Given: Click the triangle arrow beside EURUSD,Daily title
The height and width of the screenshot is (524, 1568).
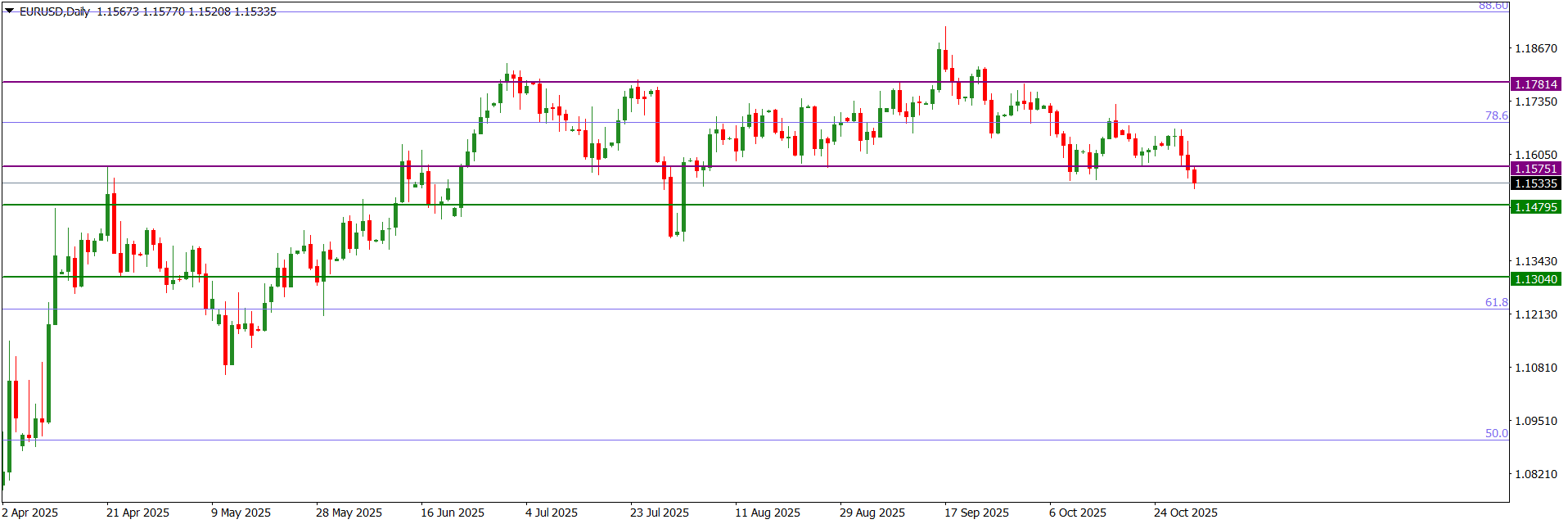Looking at the screenshot, I should coord(10,11).
